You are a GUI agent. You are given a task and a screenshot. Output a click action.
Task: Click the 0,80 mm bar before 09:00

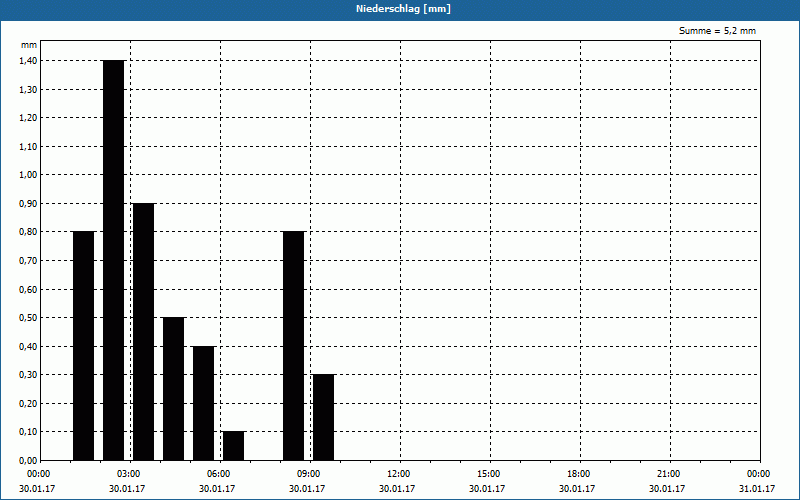[293, 346]
